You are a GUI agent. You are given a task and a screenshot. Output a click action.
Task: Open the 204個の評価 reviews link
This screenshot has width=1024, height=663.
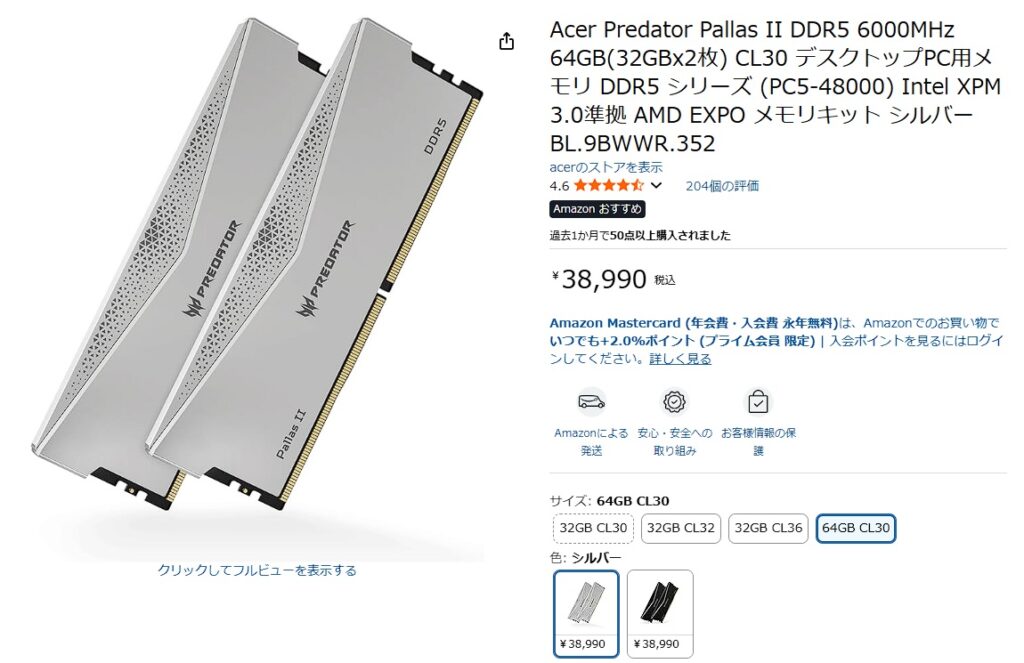(x=722, y=186)
